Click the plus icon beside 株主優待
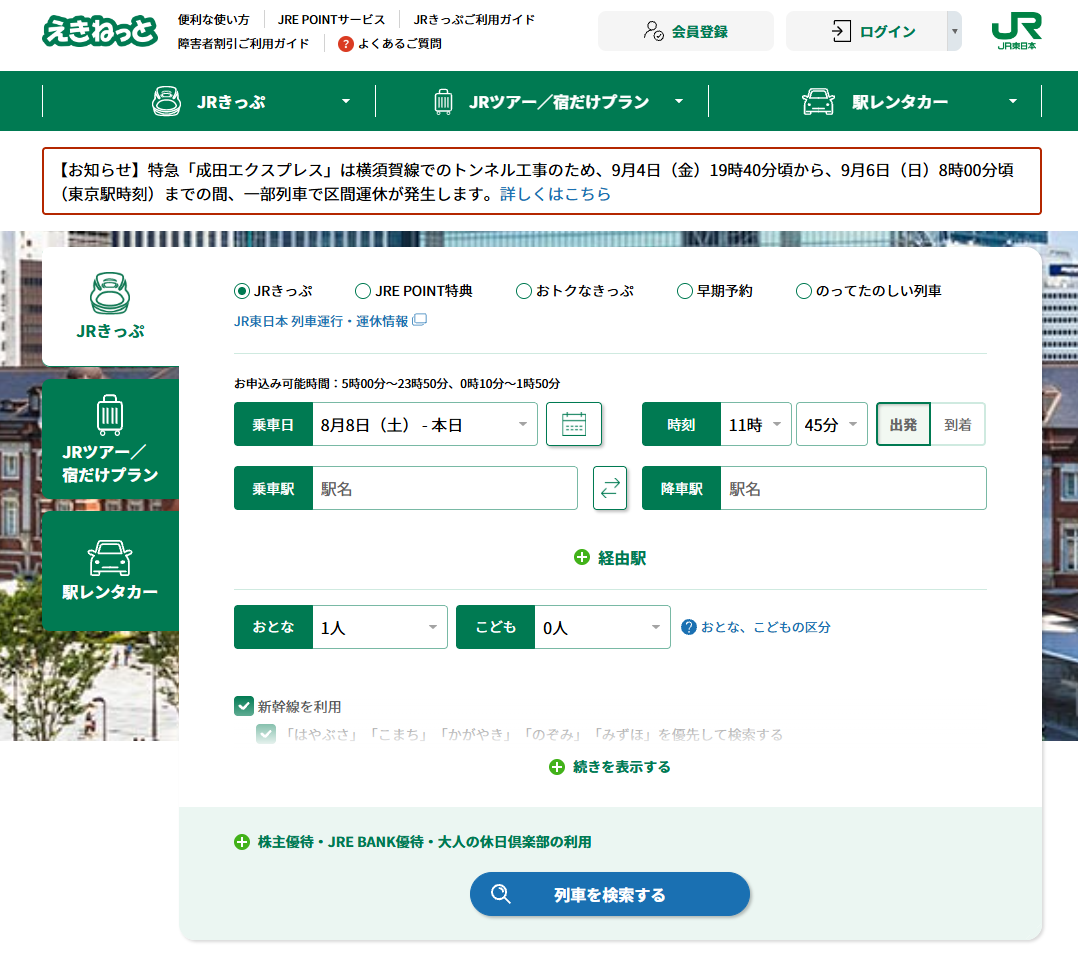Viewport: 1078px width, 963px height. click(242, 842)
